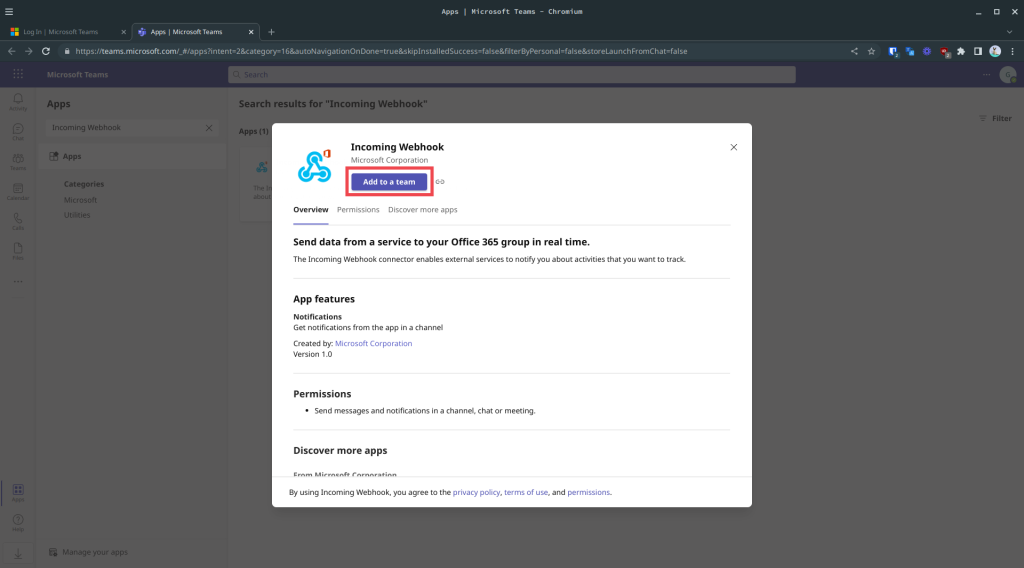Close the Apps Microsoft Teams tab
Viewport: 1024px width, 568px height.
[x=251, y=31]
